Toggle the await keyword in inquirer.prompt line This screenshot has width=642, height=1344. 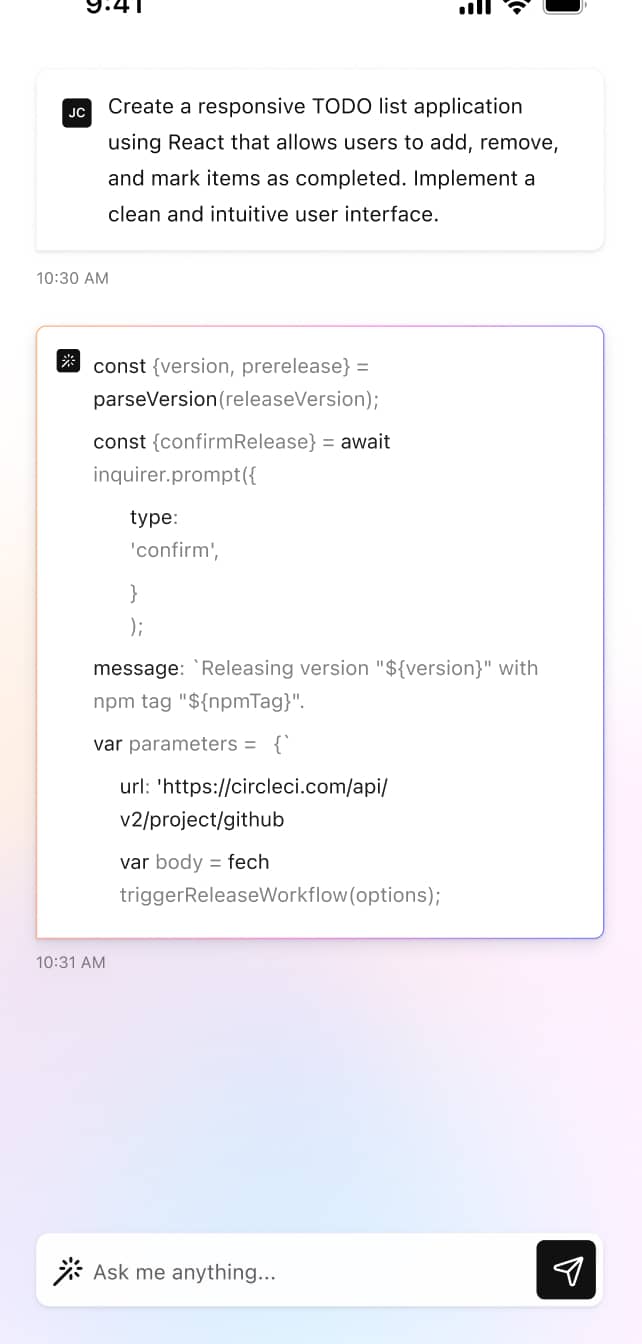click(369, 441)
